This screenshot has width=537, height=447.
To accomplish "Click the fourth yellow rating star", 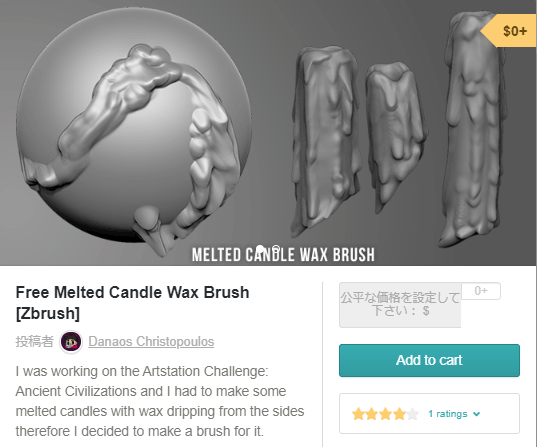I will [x=399, y=414].
